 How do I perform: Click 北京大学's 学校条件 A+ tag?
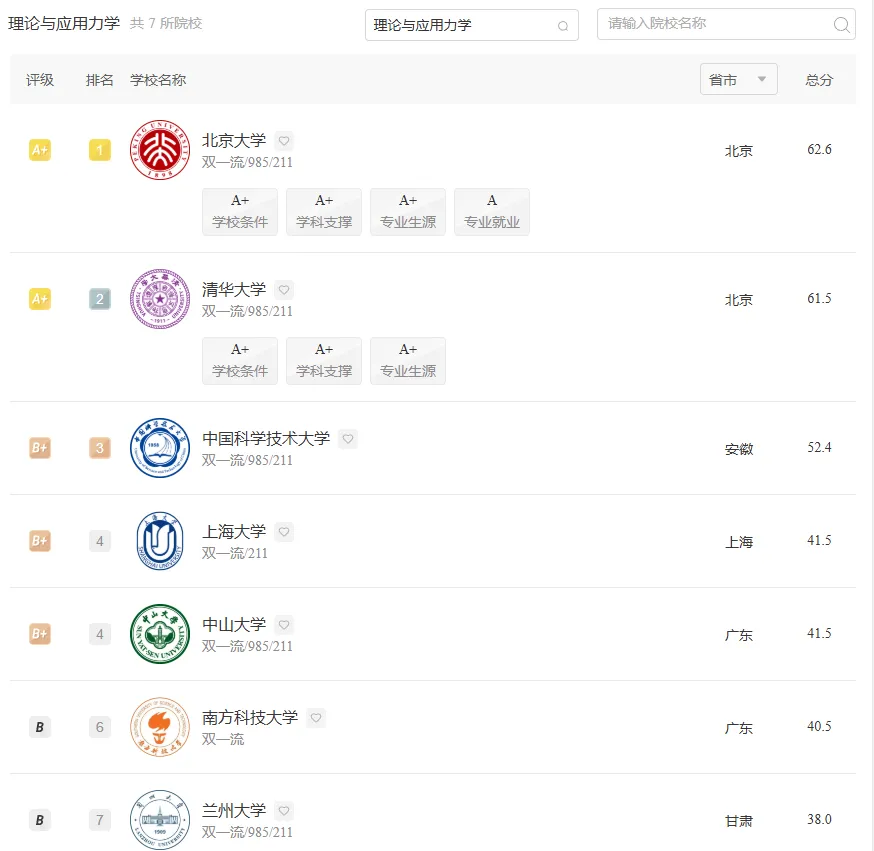click(240, 212)
